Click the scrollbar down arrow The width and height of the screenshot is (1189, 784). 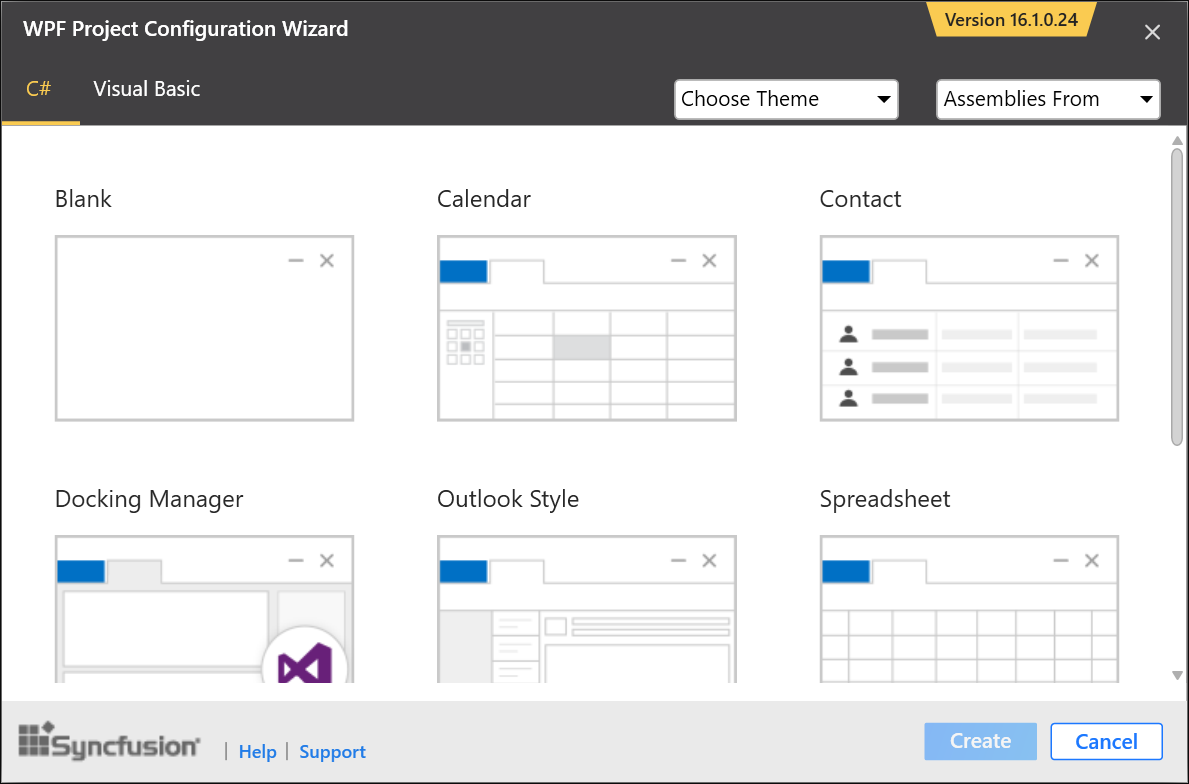1177,677
